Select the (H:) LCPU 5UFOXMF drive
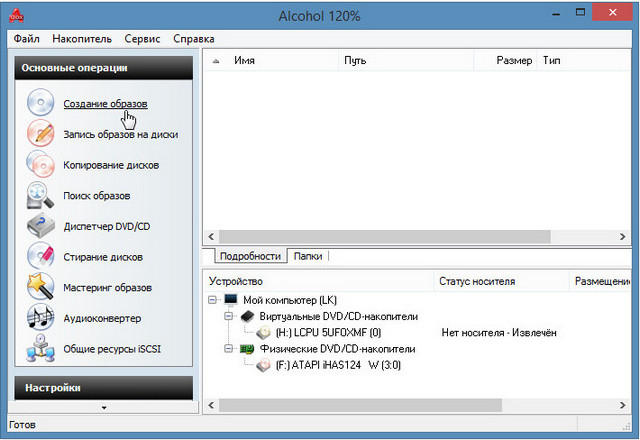640x440 pixels. [x=329, y=333]
